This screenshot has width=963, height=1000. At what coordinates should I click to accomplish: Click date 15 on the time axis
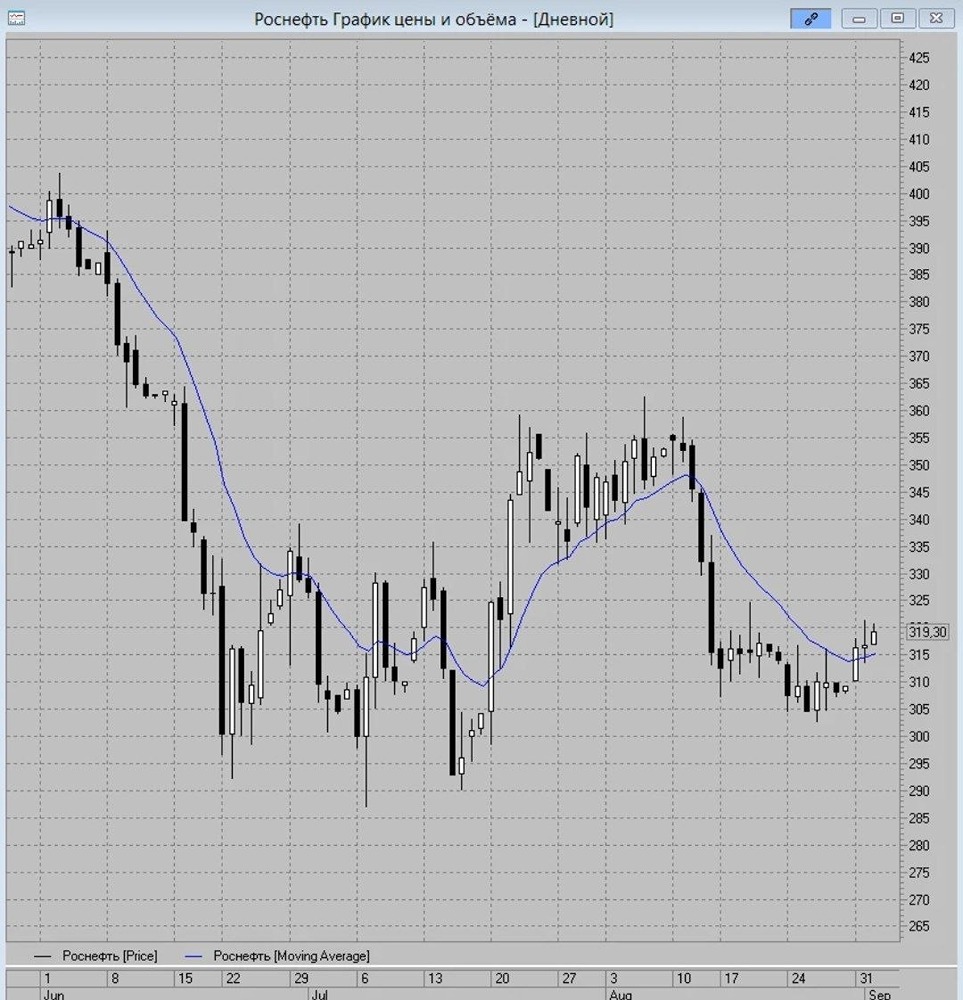pos(185,978)
